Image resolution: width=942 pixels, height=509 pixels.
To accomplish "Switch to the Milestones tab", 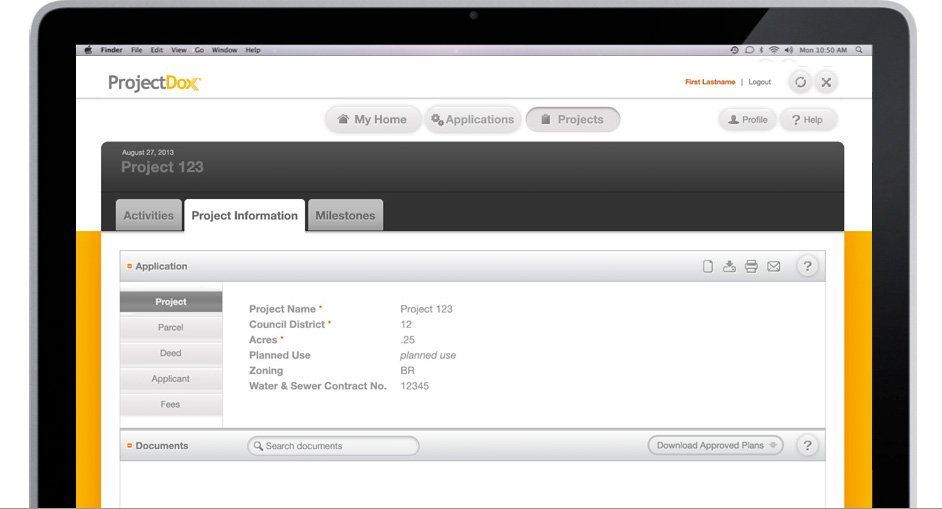I will click(345, 215).
